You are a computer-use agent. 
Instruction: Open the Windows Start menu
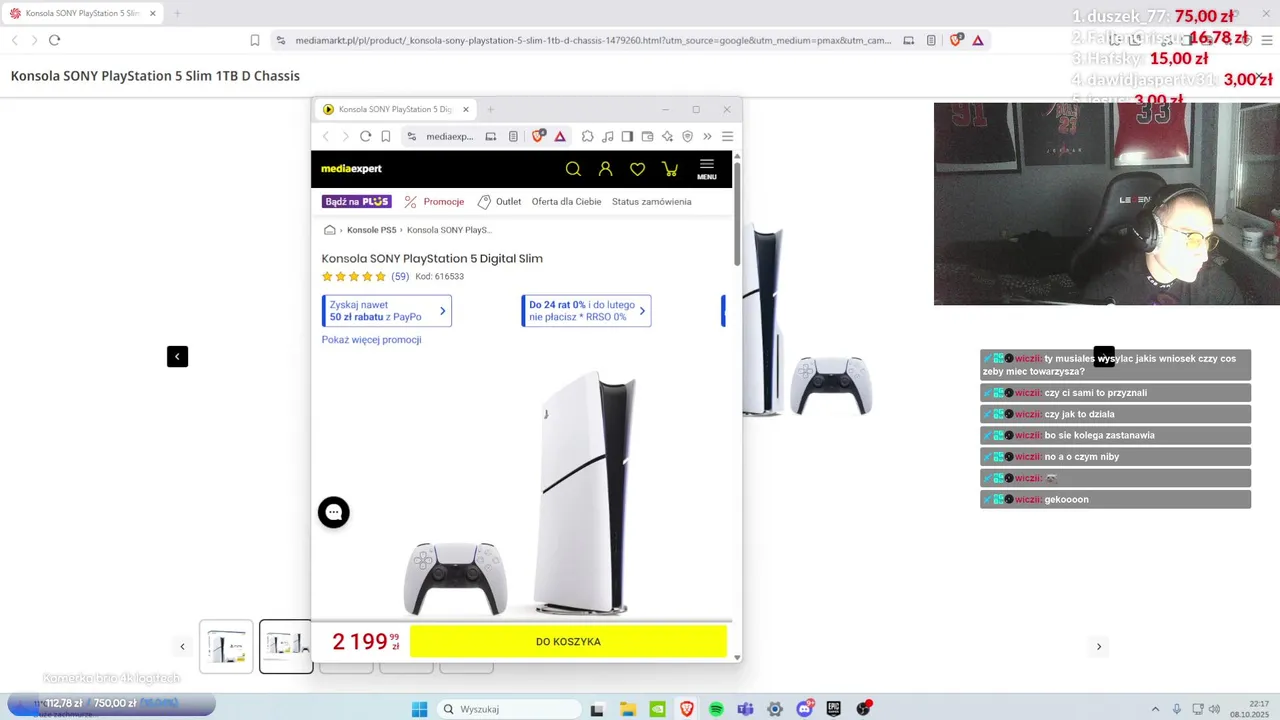420,709
